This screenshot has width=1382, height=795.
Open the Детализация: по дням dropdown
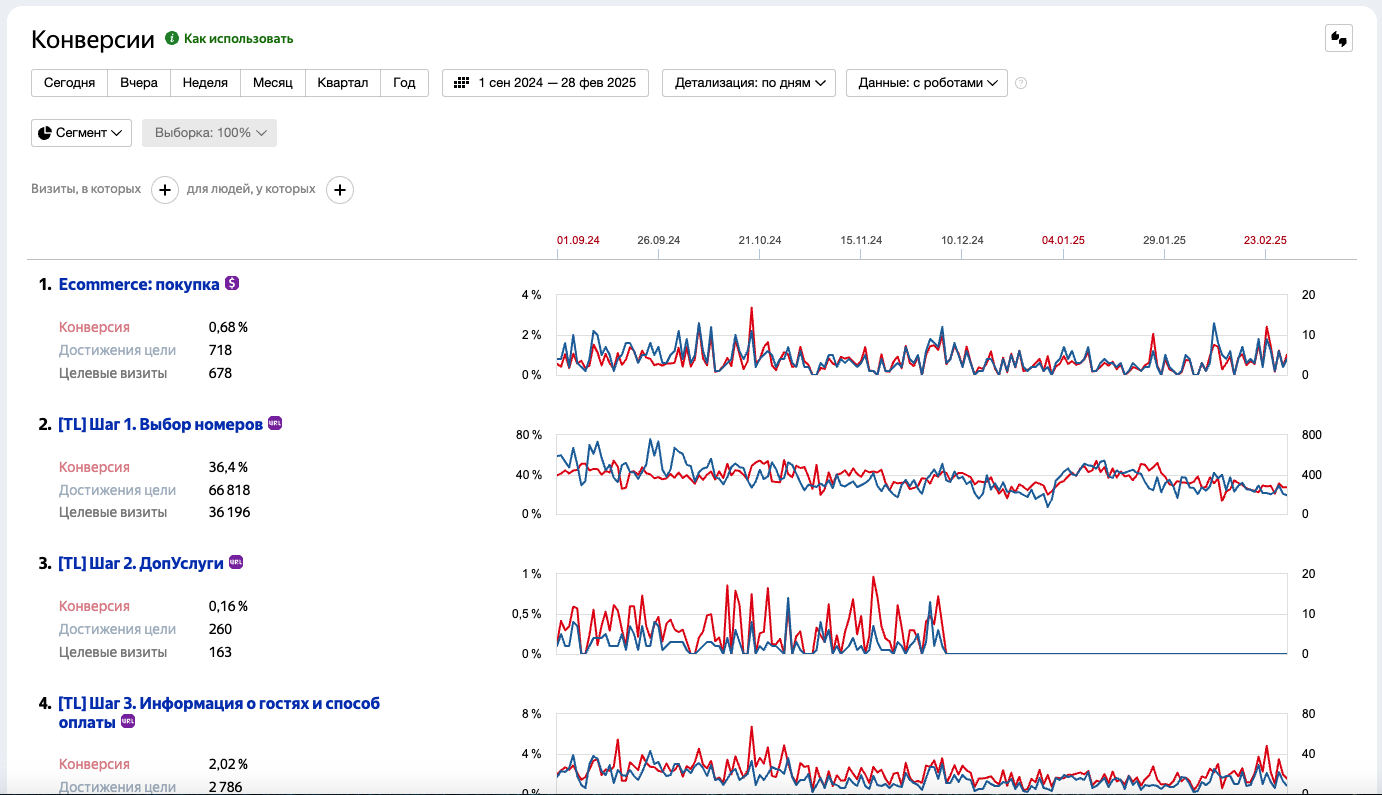coord(748,83)
